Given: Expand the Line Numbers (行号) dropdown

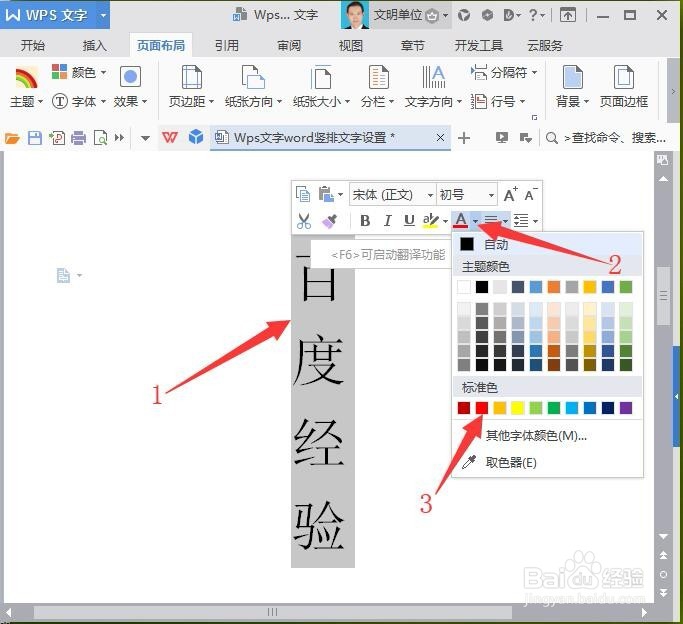Looking at the screenshot, I should point(522,101).
